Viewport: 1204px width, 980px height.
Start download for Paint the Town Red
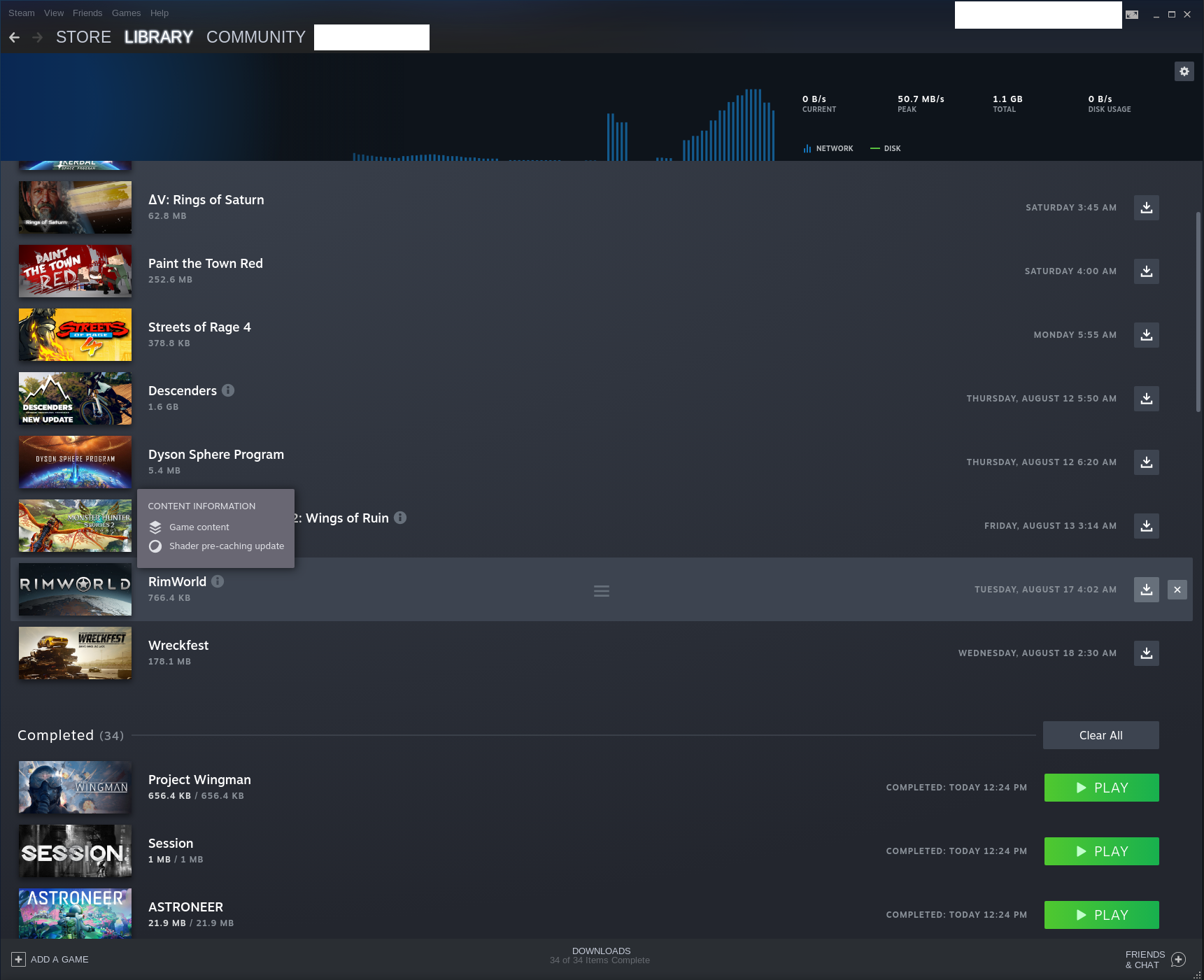pyautogui.click(x=1146, y=271)
